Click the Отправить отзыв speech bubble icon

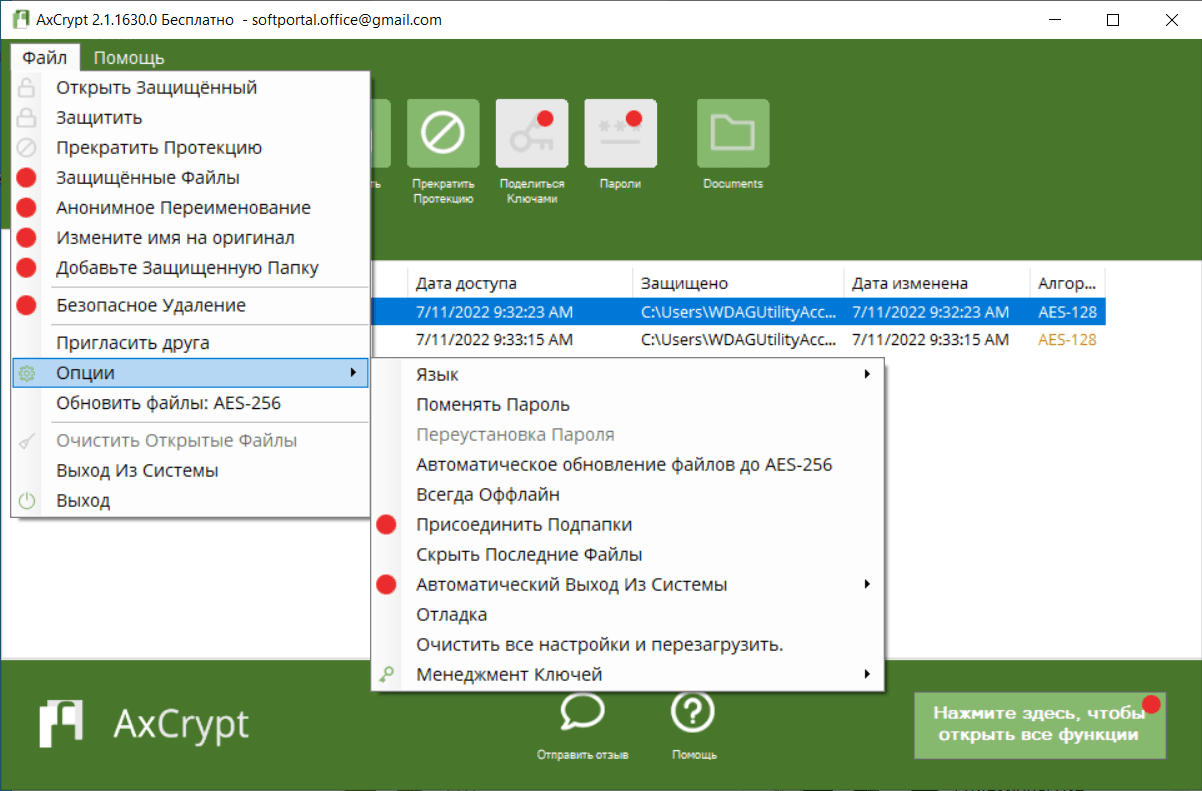pos(582,713)
